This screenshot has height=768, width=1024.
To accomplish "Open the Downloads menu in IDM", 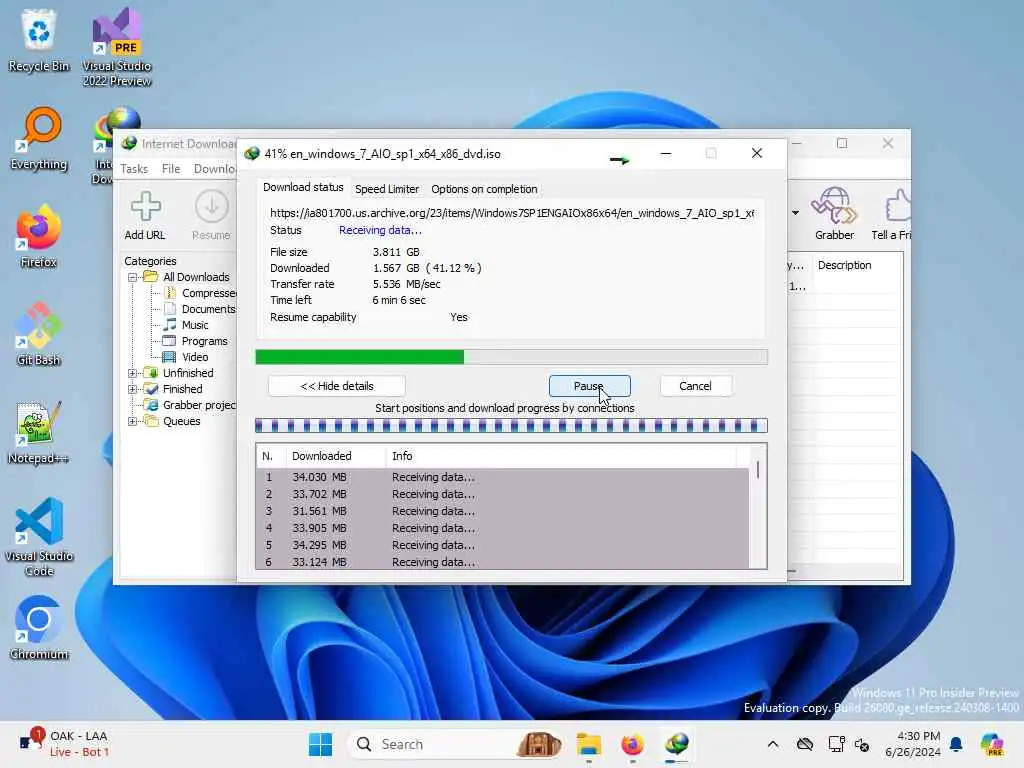I will coord(214,168).
